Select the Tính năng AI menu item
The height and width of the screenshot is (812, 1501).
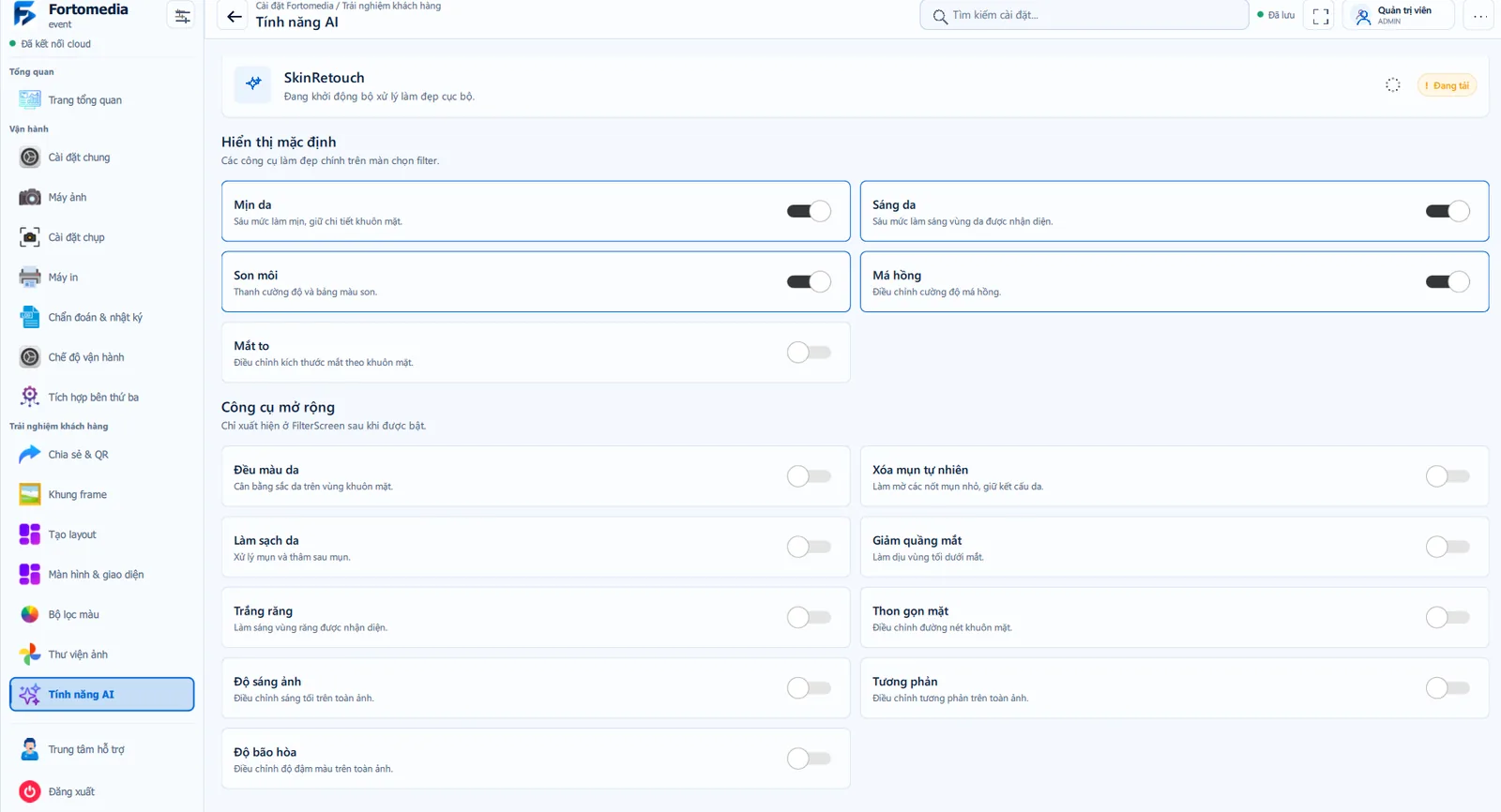tap(101, 695)
